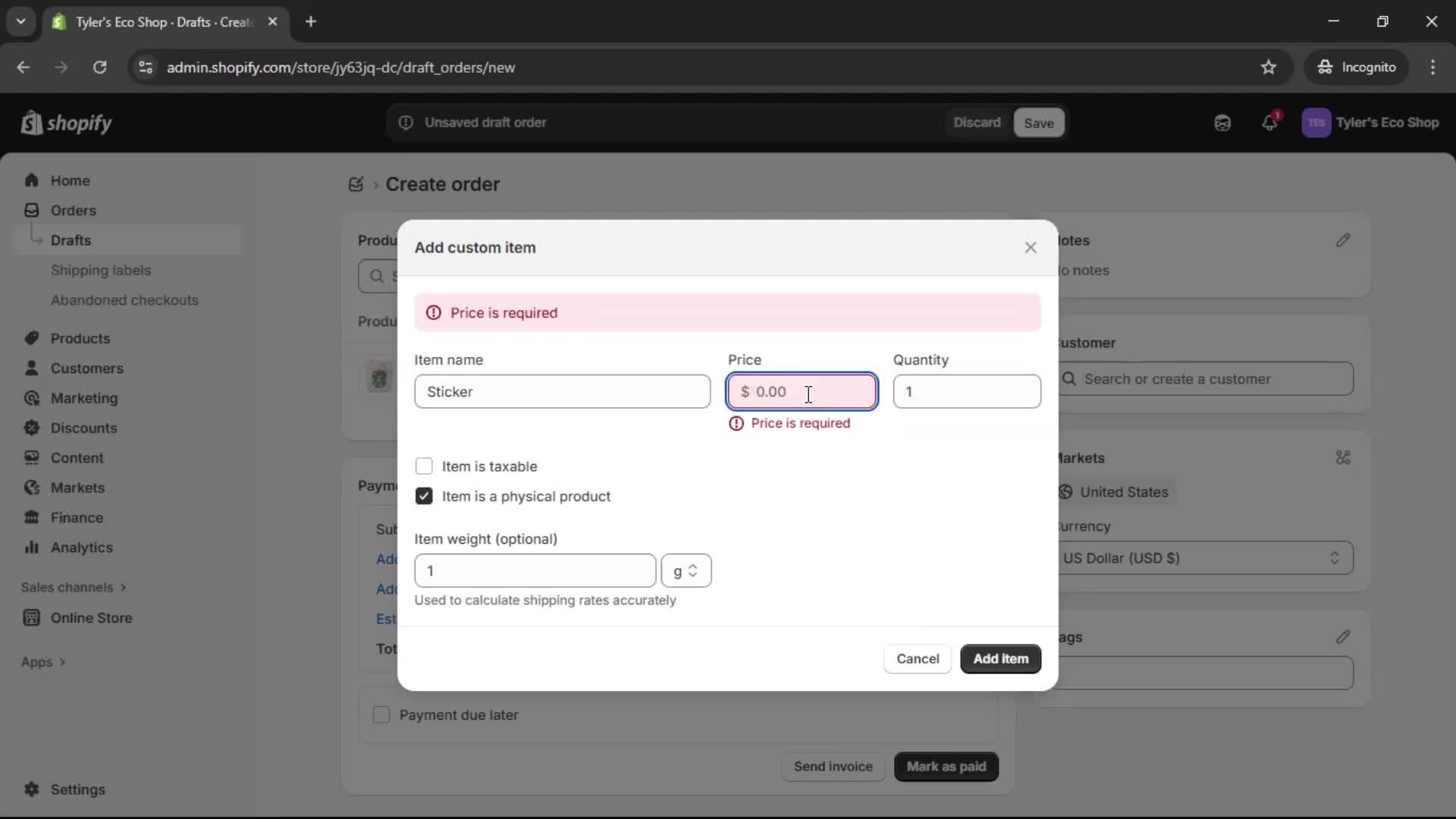Focus the Price input field
The width and height of the screenshot is (1456, 819).
pos(802,392)
